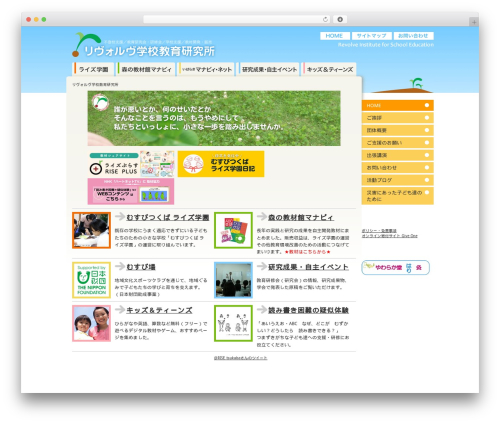
Task: Open the サイトマップ top link
Action: pyautogui.click(x=371, y=36)
